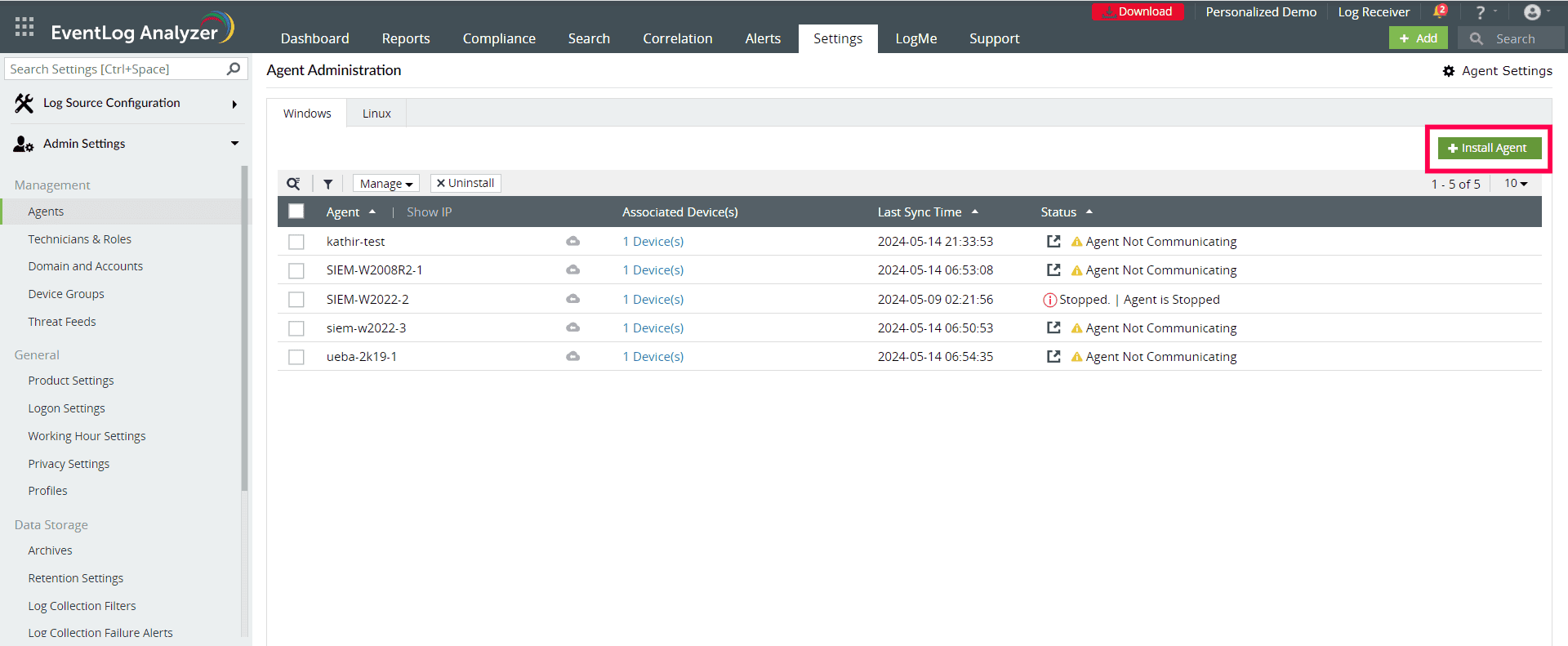1568x646 pixels.
Task: Open the rows-per-page 10 dropdown
Action: 1516,184
